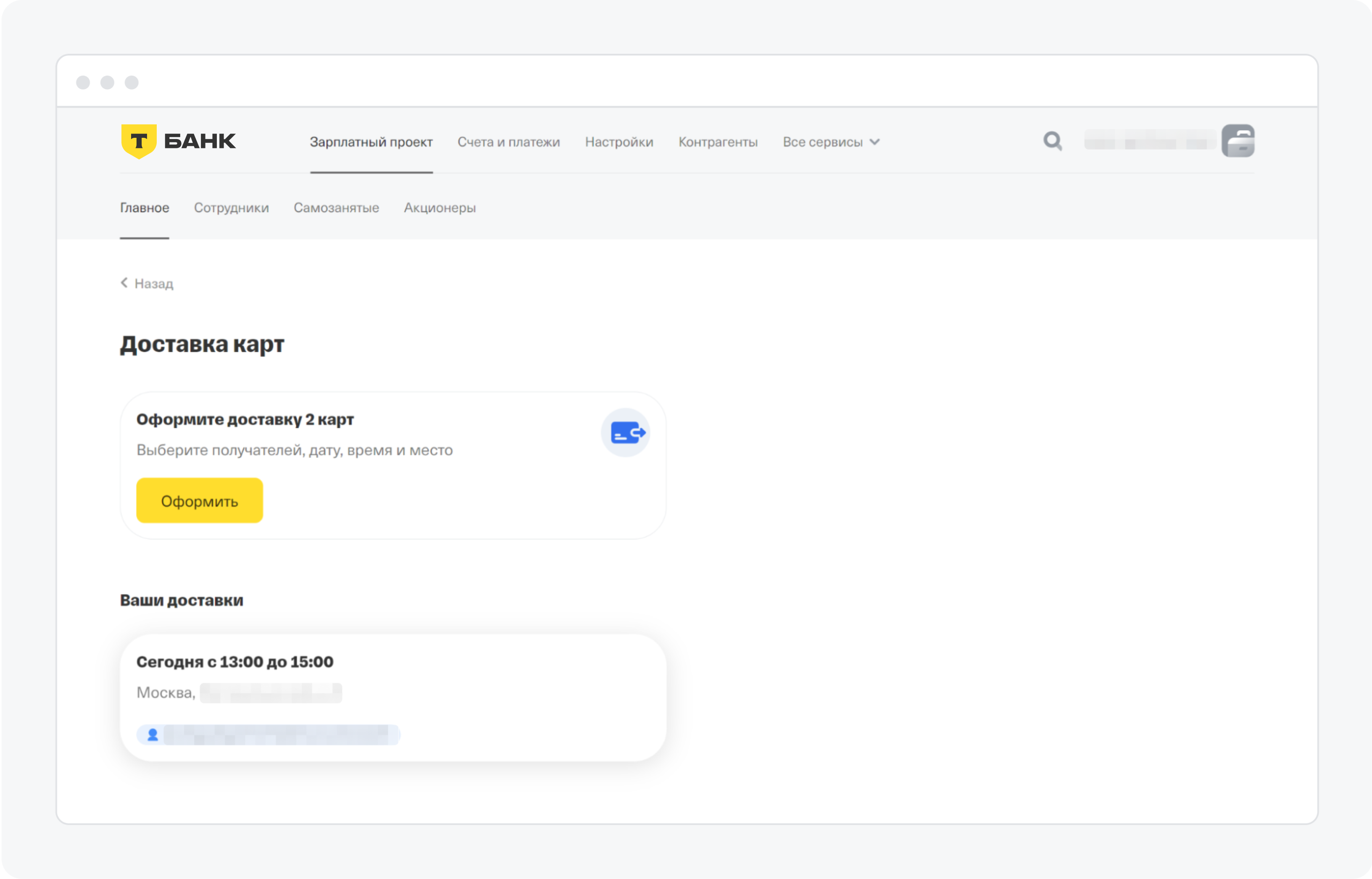The image size is (1372, 879).
Task: Click the БАНК wordmark text
Action: 200,141
